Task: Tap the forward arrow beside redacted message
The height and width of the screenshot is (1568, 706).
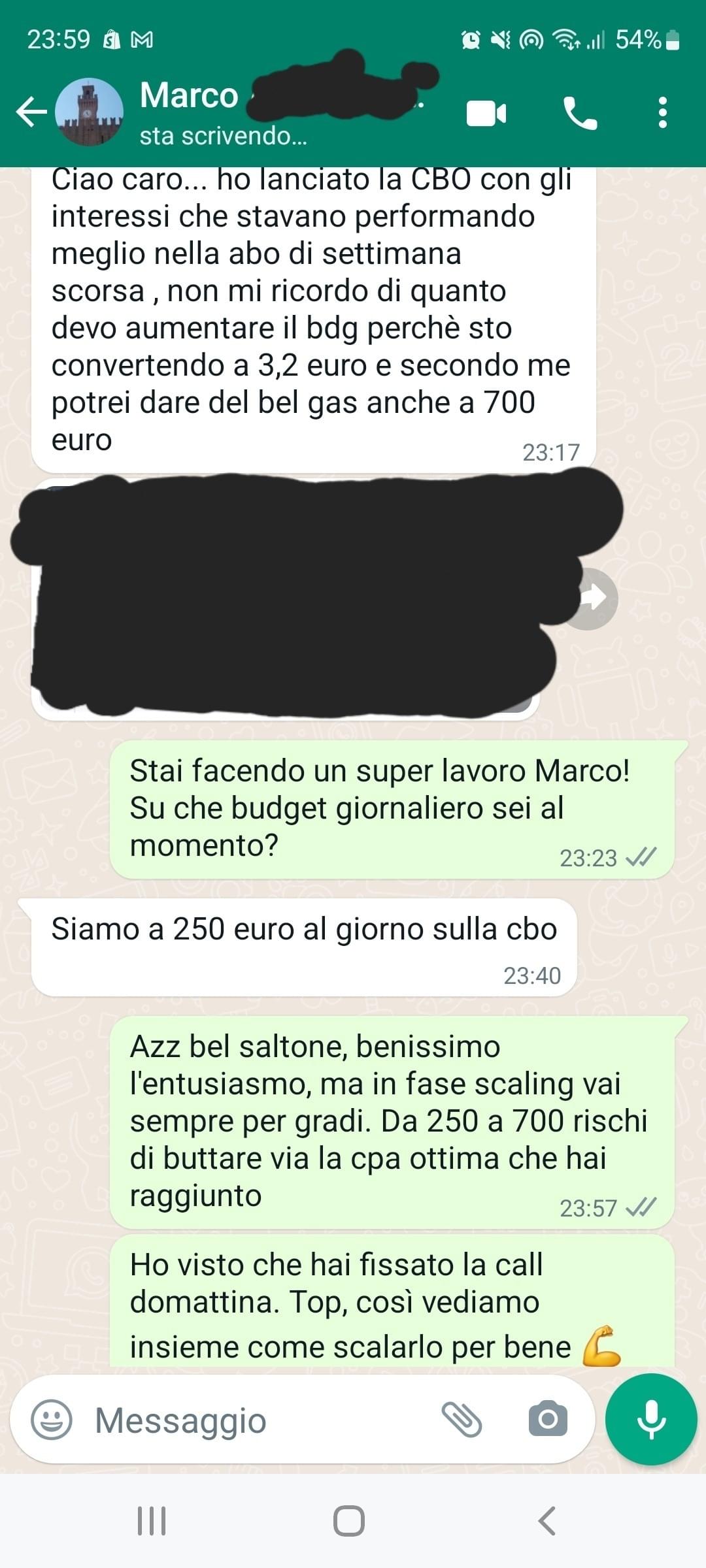Action: pos(592,598)
